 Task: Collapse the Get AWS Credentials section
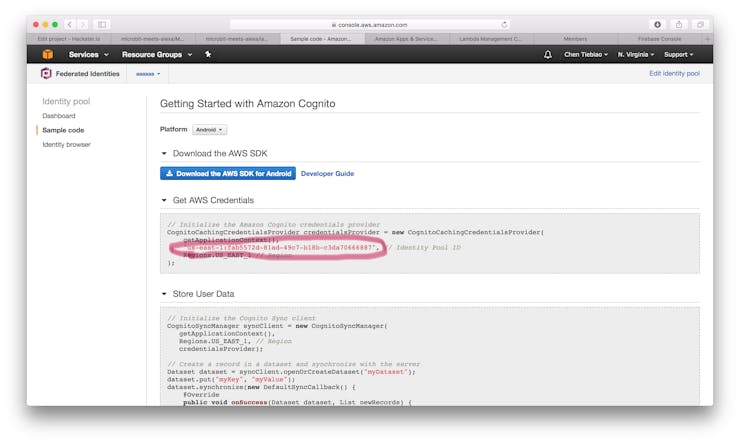[164, 200]
